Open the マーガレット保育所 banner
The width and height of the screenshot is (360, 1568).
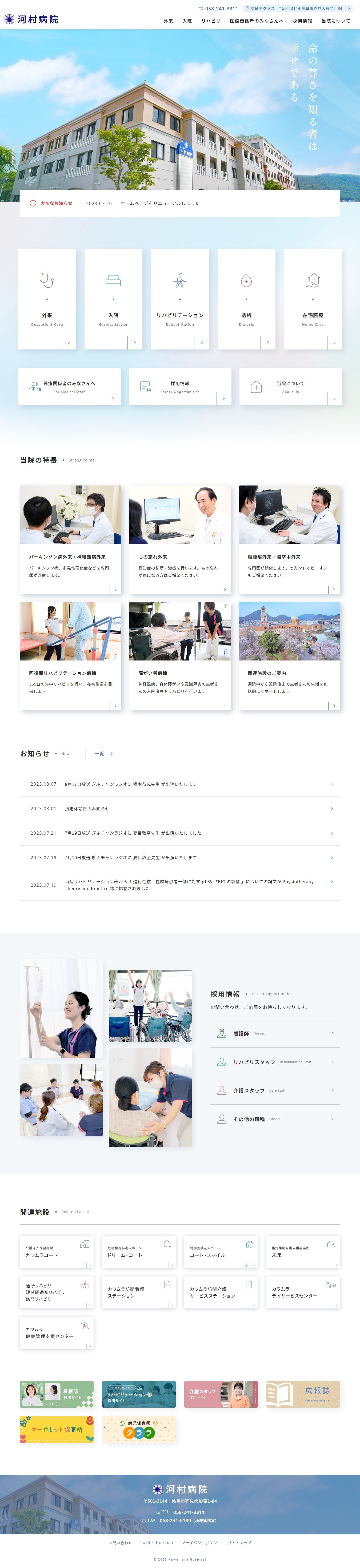[57, 1429]
